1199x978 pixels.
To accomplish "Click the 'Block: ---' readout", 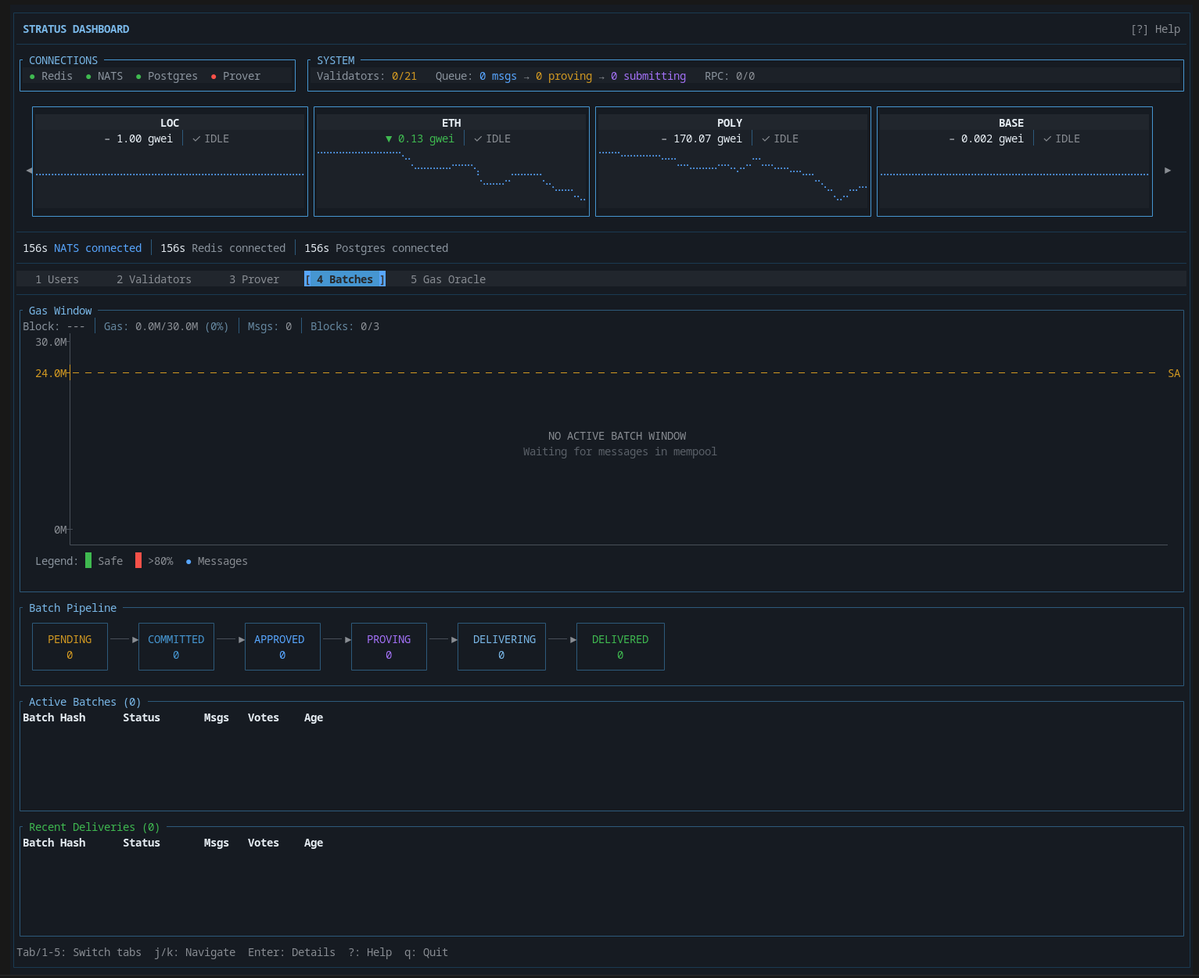I will [x=54, y=326].
